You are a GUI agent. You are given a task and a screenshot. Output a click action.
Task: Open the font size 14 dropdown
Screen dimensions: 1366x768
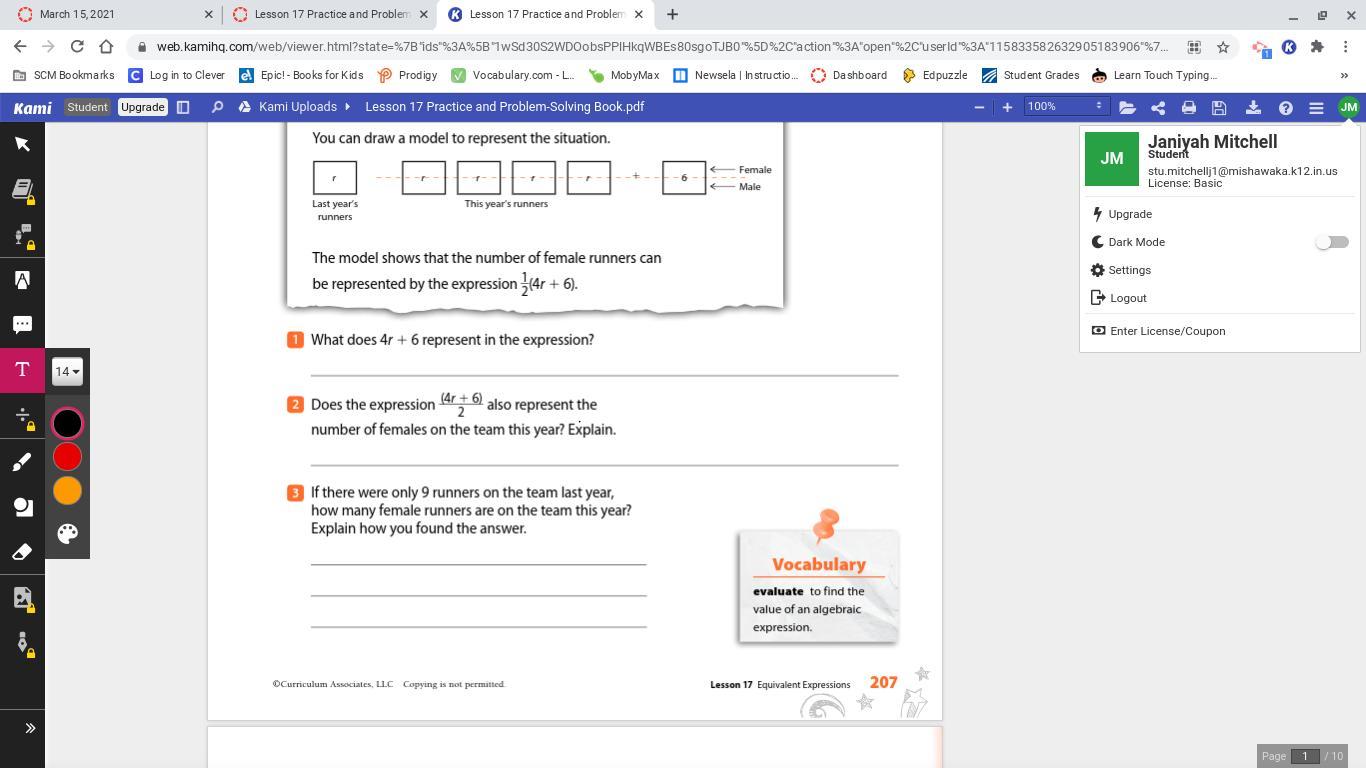(x=67, y=372)
